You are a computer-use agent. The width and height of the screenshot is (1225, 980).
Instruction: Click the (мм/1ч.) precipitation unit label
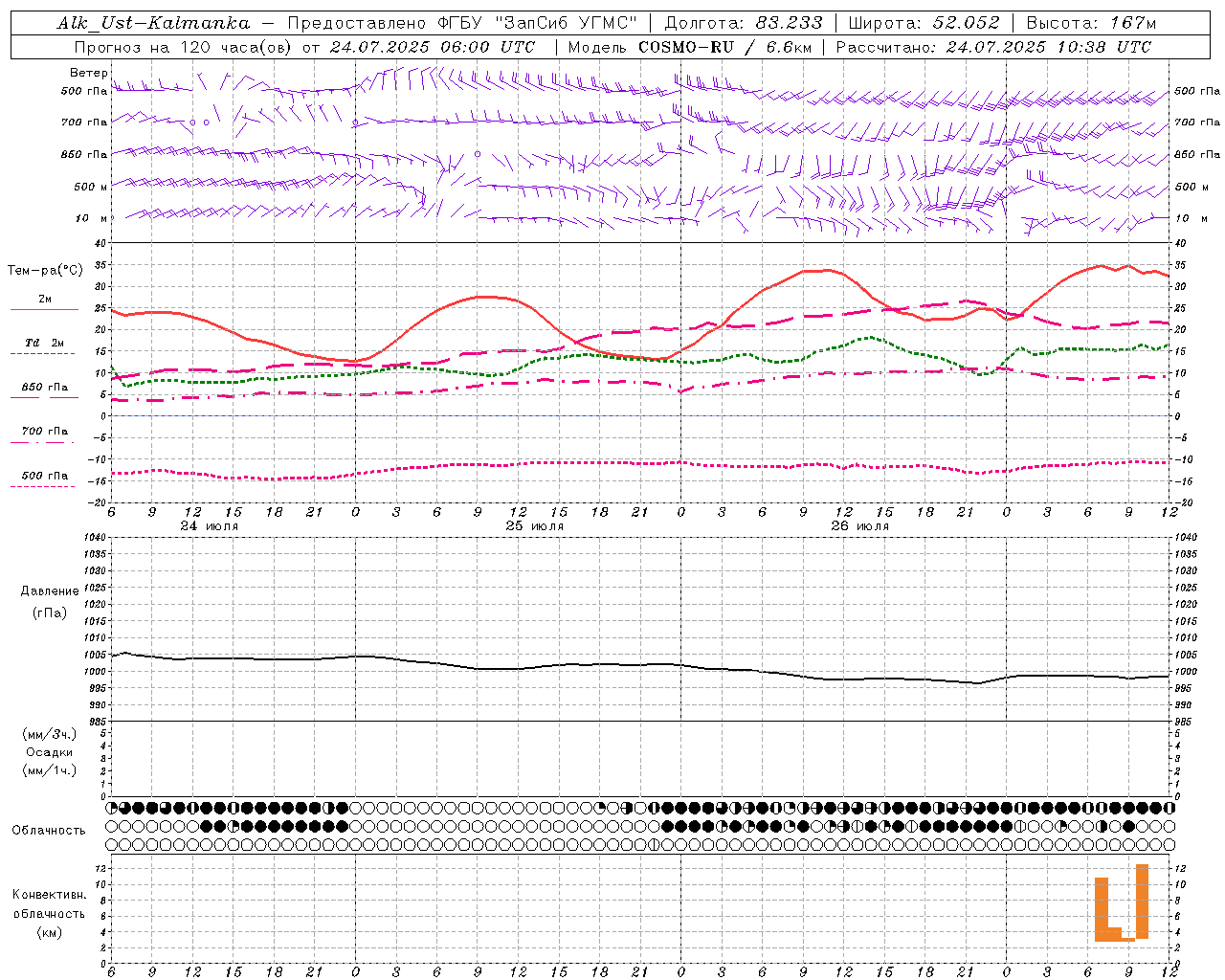(x=50, y=770)
